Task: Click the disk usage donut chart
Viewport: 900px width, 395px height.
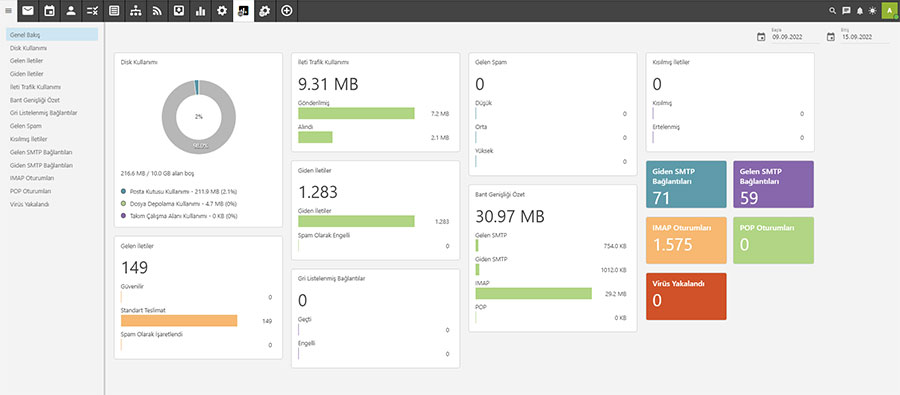Action: click(199, 117)
